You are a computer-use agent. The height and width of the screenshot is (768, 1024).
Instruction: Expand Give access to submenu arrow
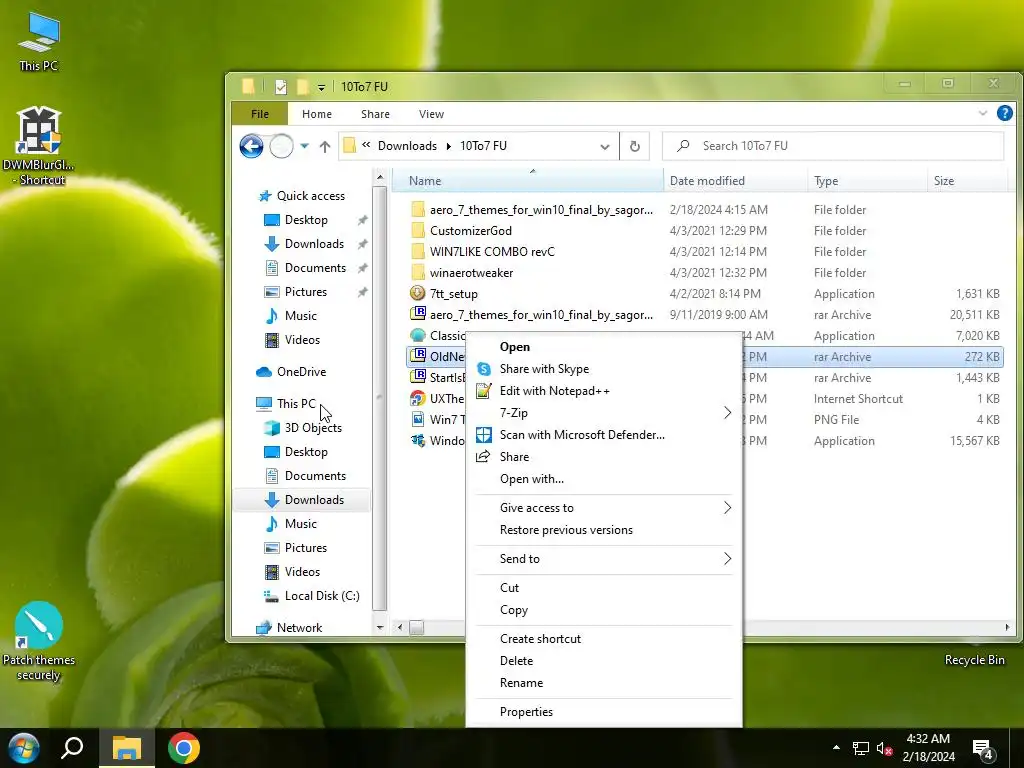coord(728,507)
